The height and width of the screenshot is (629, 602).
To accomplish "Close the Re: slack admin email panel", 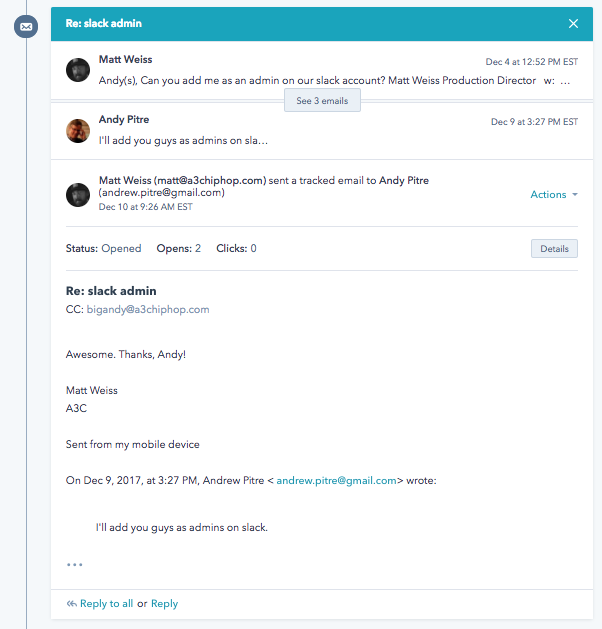I will point(573,24).
